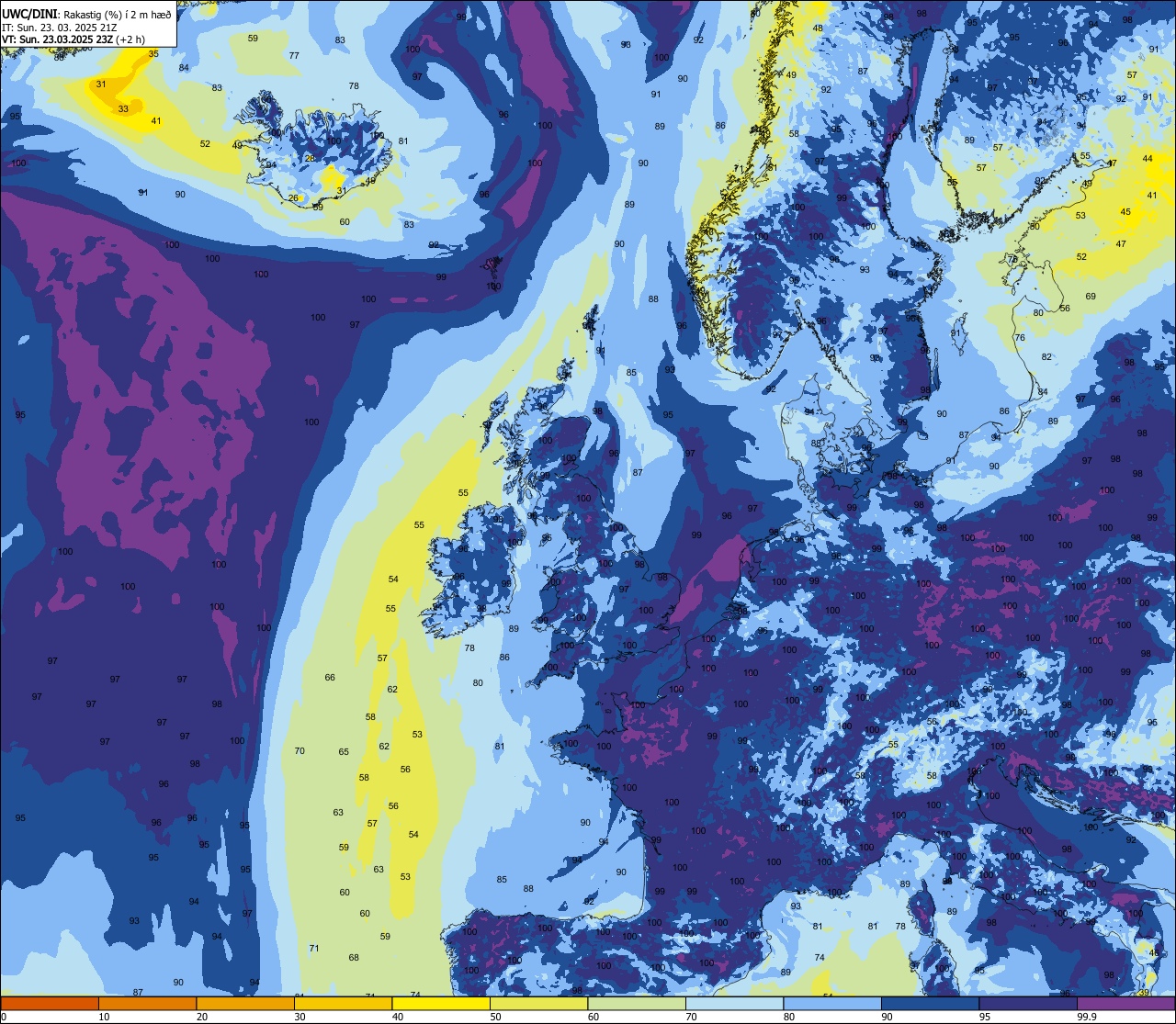Image resolution: width=1176 pixels, height=1024 pixels.
Task: Click the '44' humidity value over Finland
Action: 1148,159
